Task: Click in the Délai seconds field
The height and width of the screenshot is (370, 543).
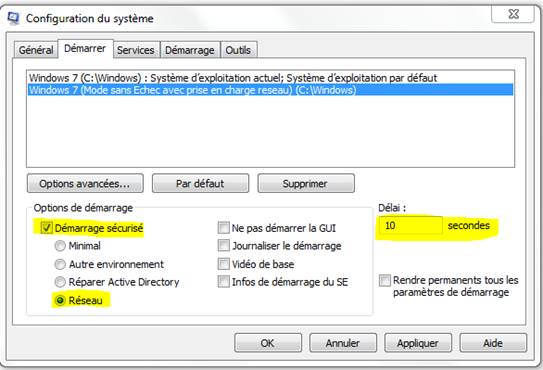Action: tap(410, 226)
